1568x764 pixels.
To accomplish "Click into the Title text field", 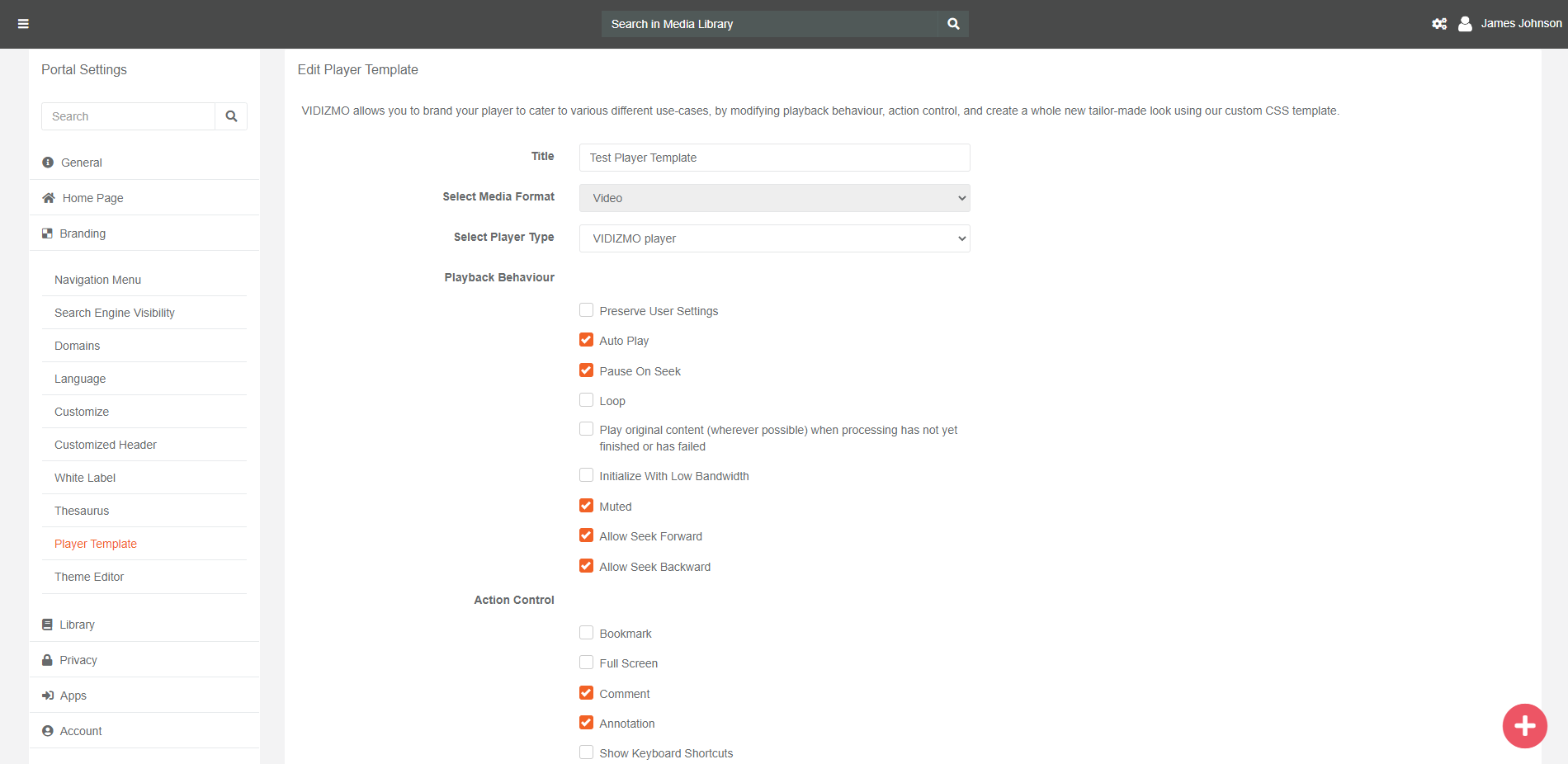I will click(774, 158).
